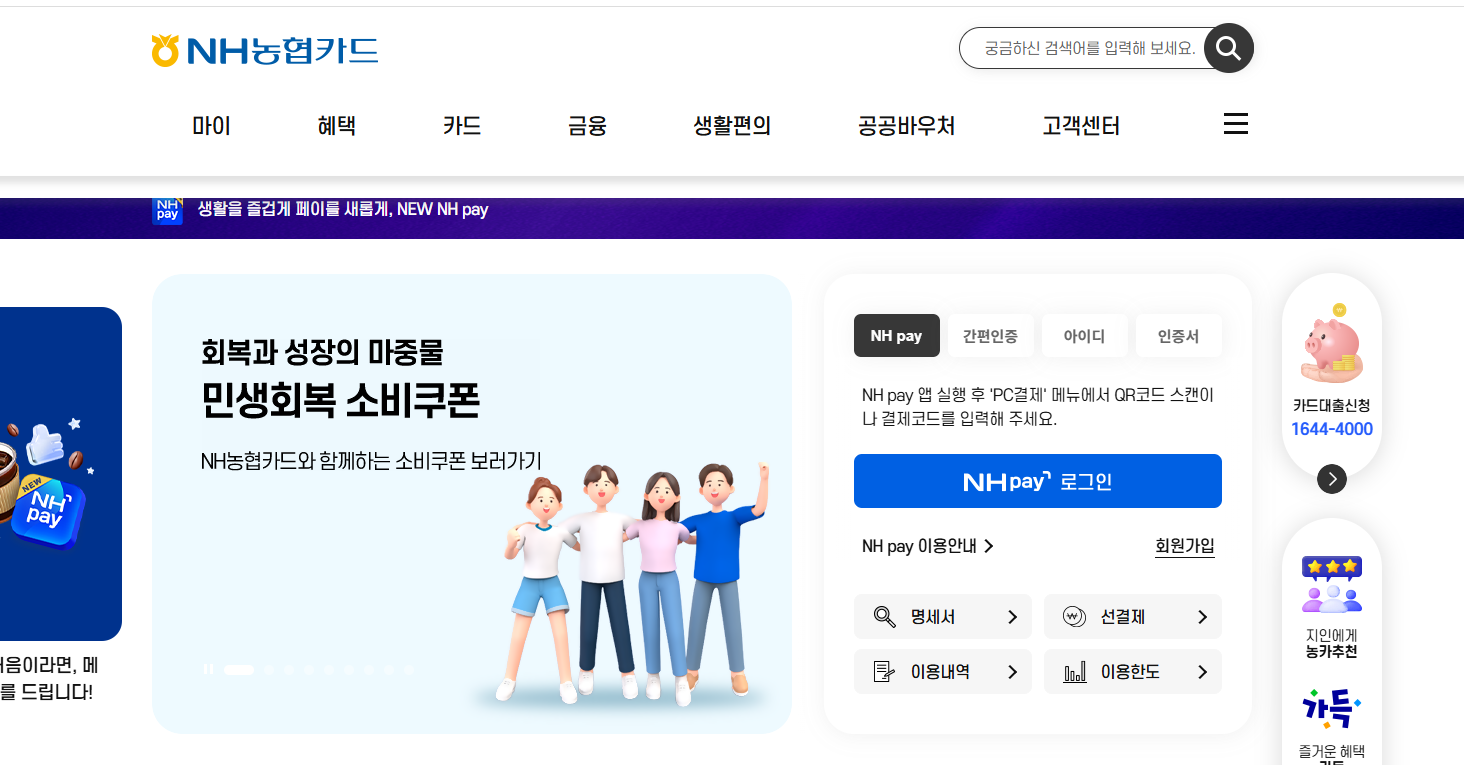
Task: Open the 카드 menu
Action: point(462,126)
